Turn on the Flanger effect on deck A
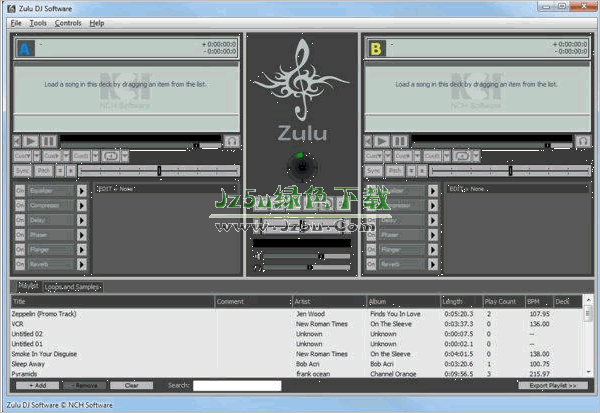This screenshot has width=600, height=413. click(x=20, y=250)
